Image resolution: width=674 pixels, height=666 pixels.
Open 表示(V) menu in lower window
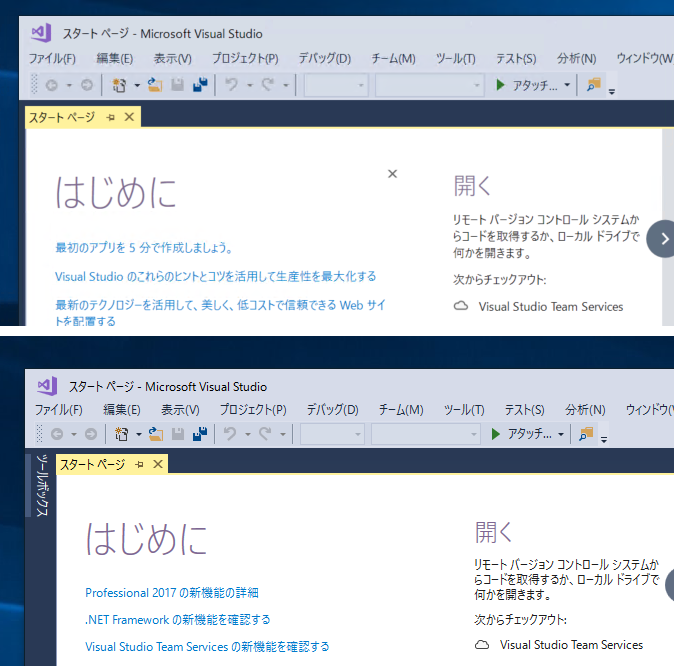(x=180, y=410)
